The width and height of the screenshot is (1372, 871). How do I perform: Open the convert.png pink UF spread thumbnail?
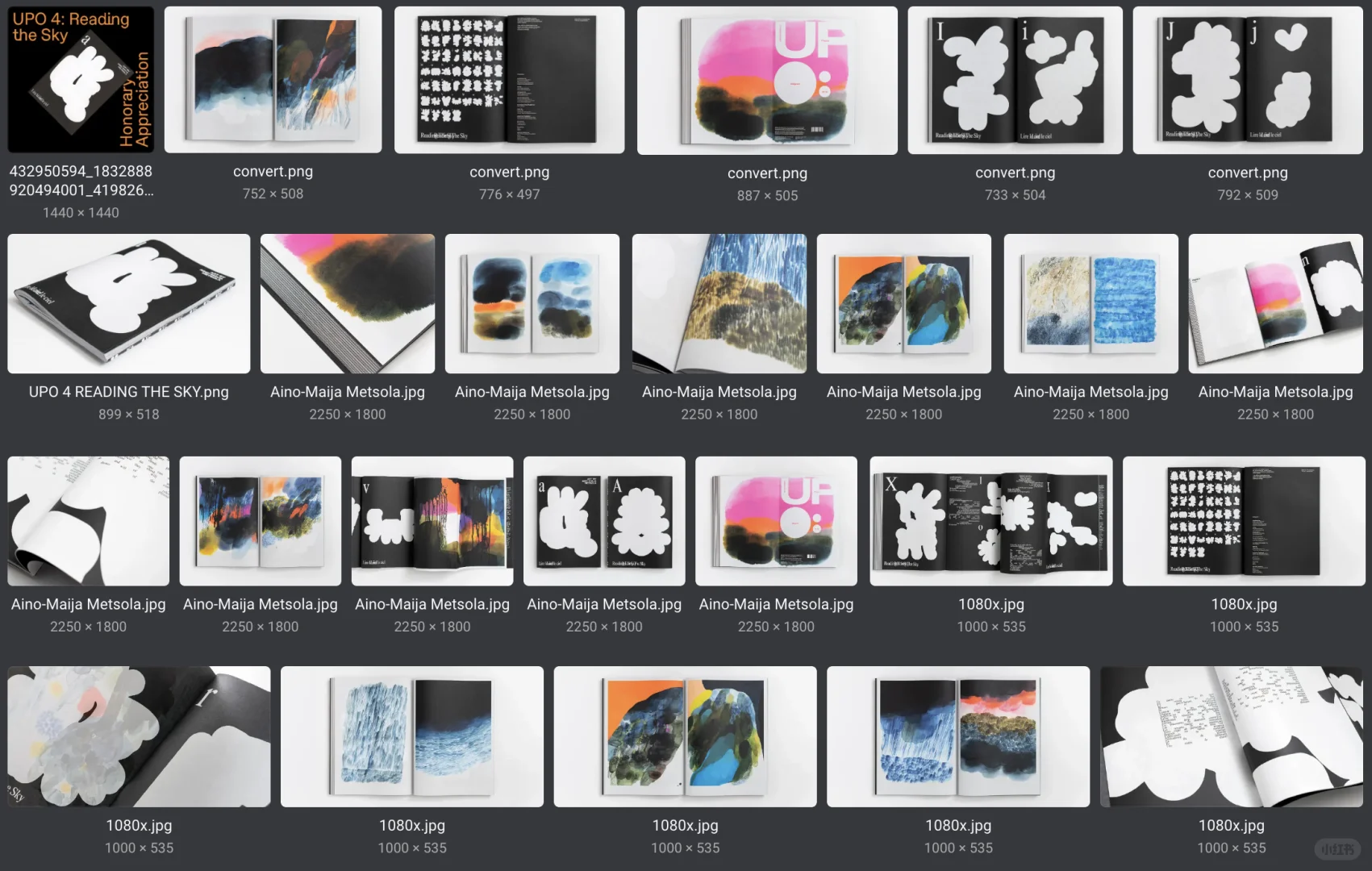767,81
